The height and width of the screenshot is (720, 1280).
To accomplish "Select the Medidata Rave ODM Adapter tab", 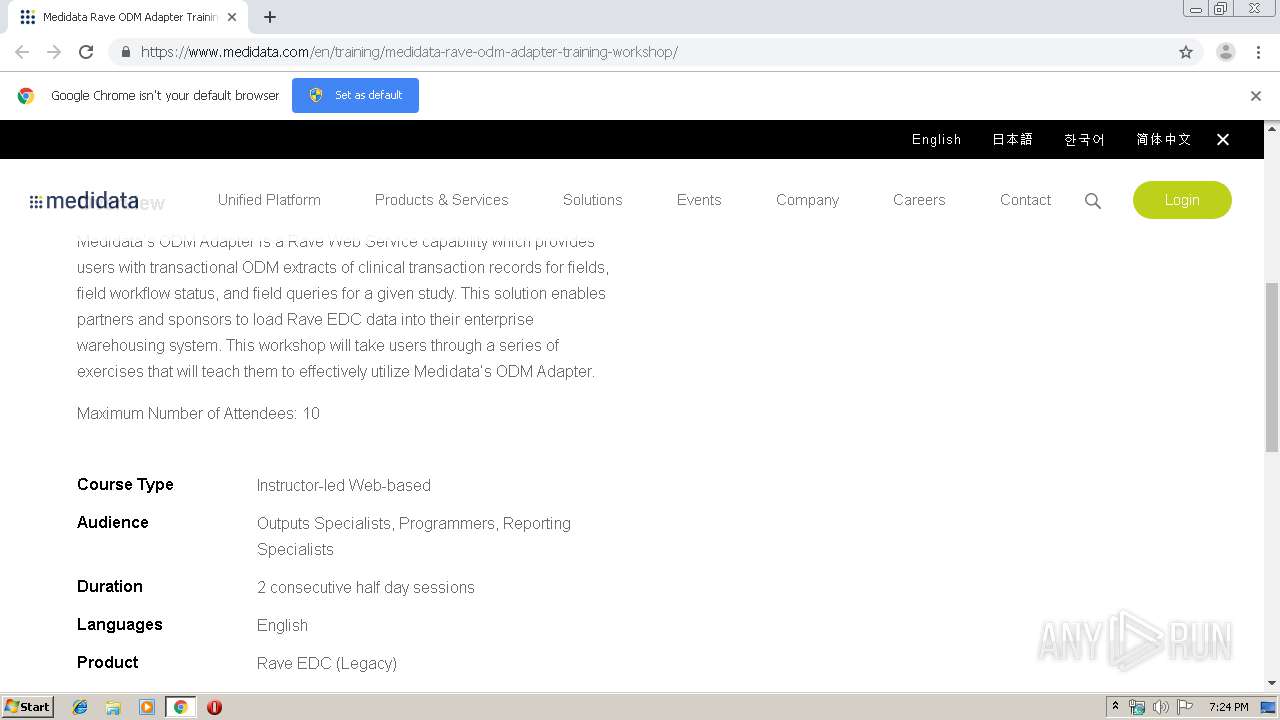I will 126,17.
